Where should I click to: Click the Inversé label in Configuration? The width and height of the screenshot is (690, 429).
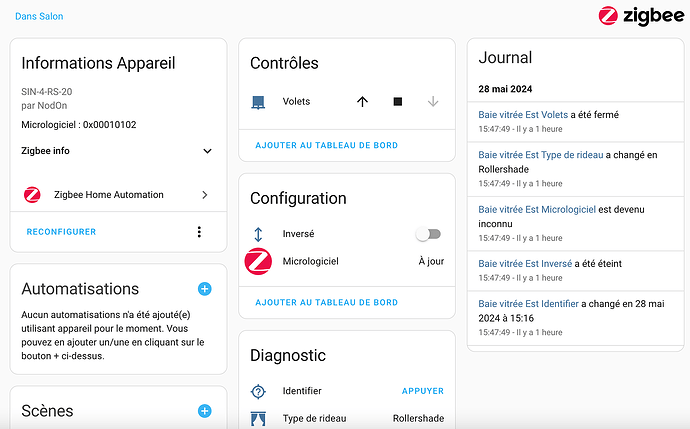(298, 234)
